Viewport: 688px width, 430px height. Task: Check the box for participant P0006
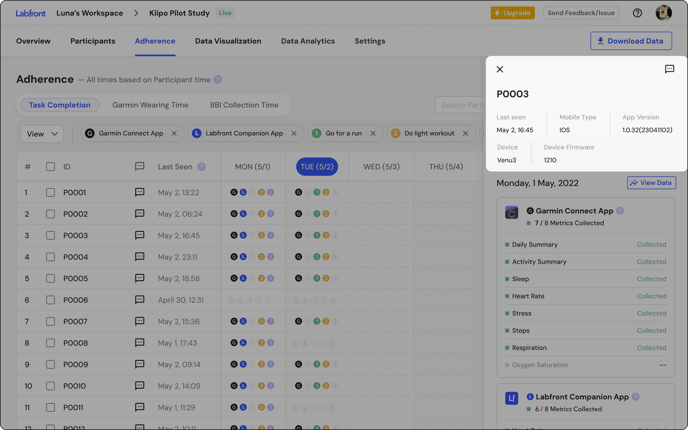pos(50,300)
